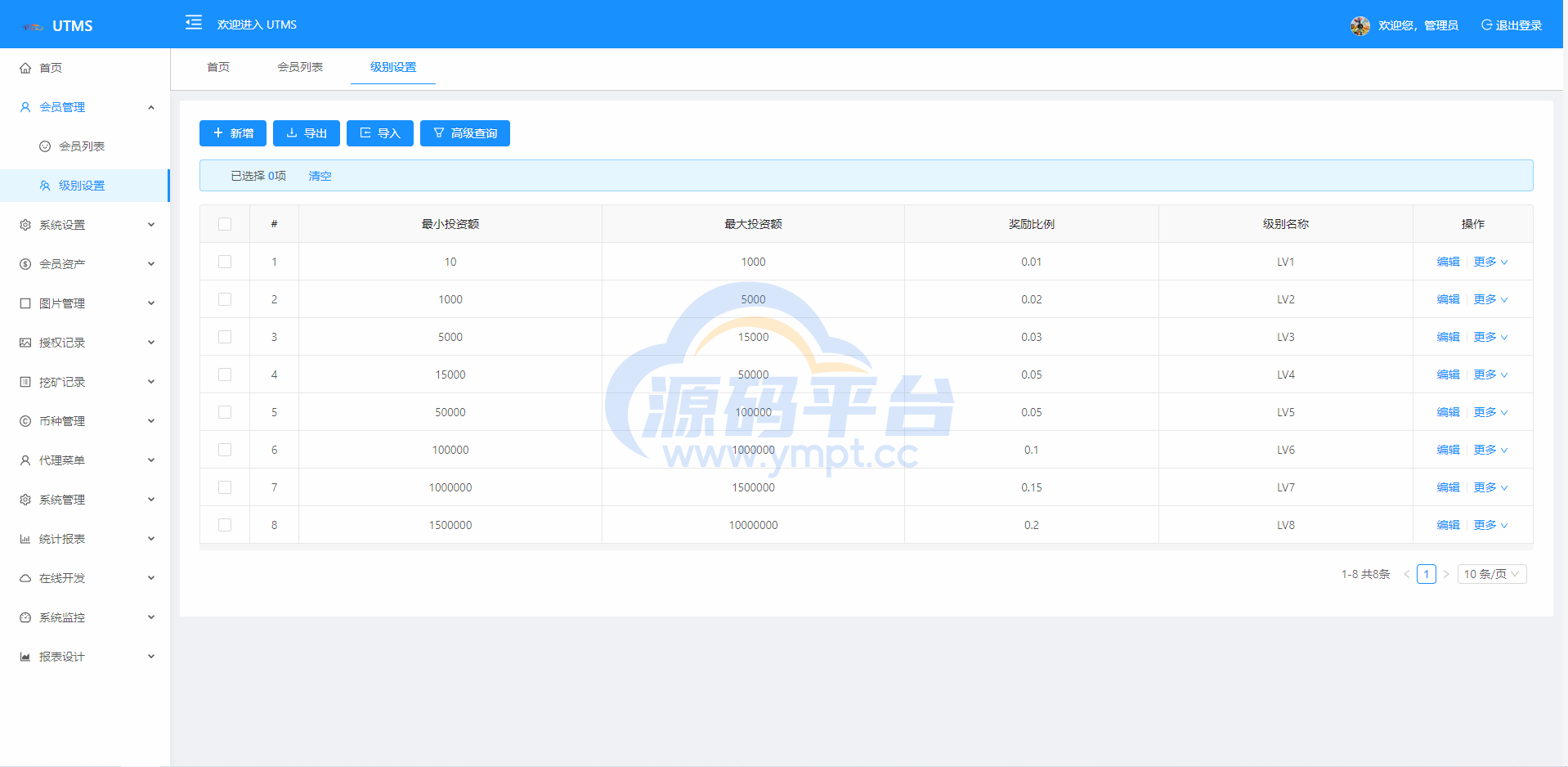Select the checkbox for row LV5
This screenshot has height=767, width=1568.
coord(225,412)
